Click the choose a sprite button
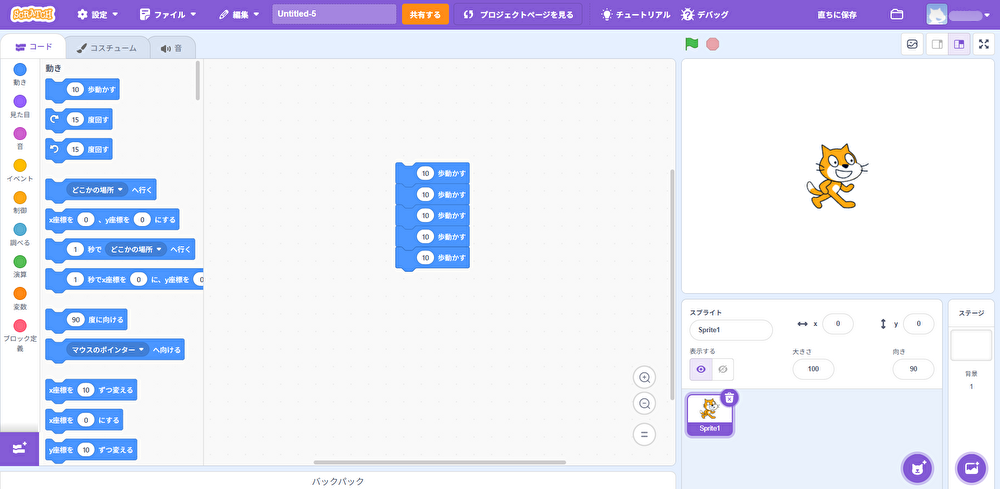This screenshot has width=1000, height=489. 916,469
